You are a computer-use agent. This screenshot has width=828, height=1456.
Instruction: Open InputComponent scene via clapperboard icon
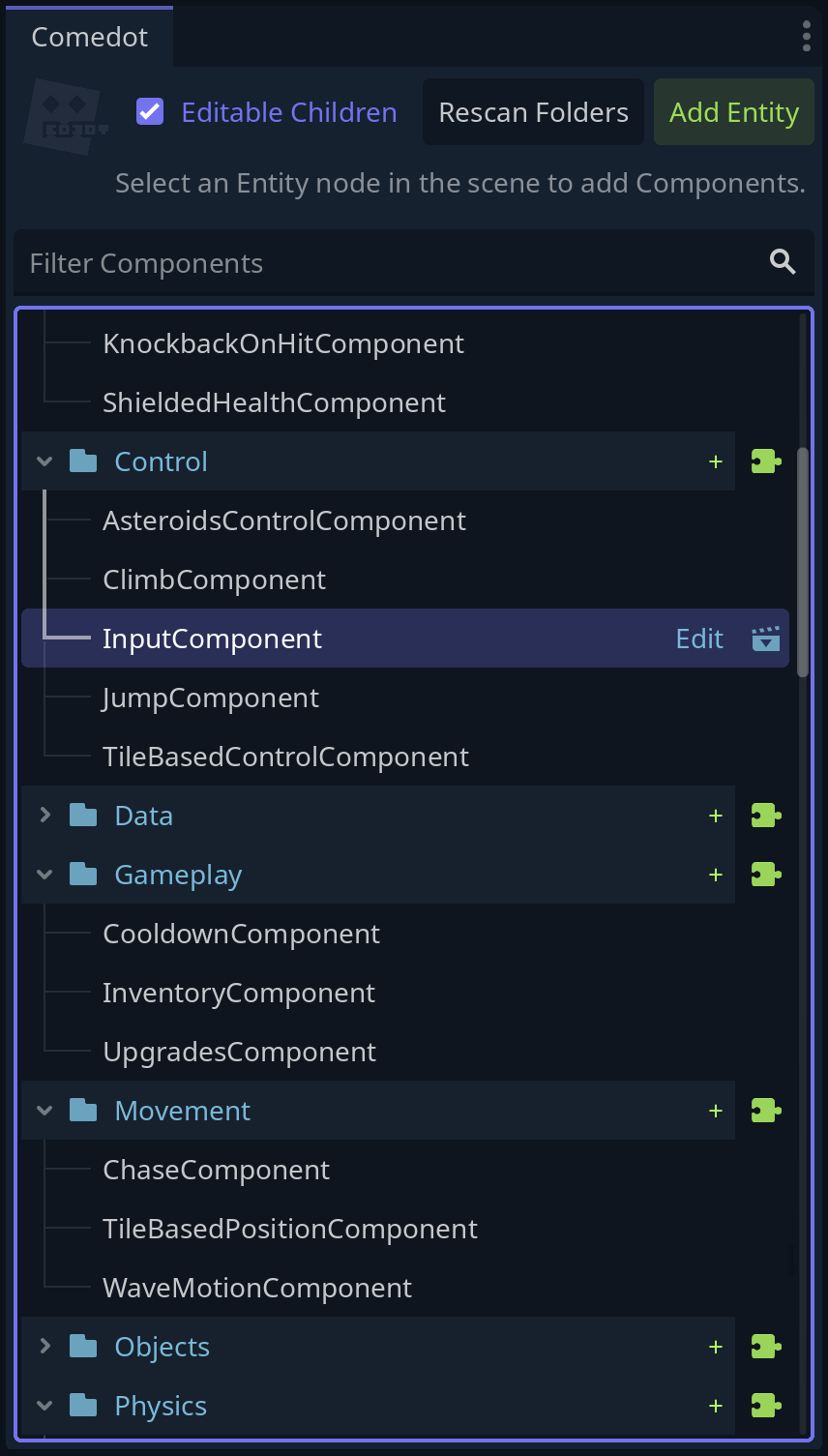click(x=766, y=639)
